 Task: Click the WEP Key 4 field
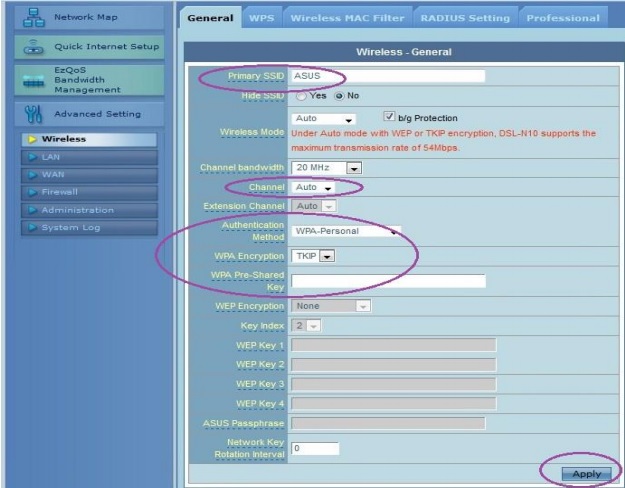tap(394, 403)
